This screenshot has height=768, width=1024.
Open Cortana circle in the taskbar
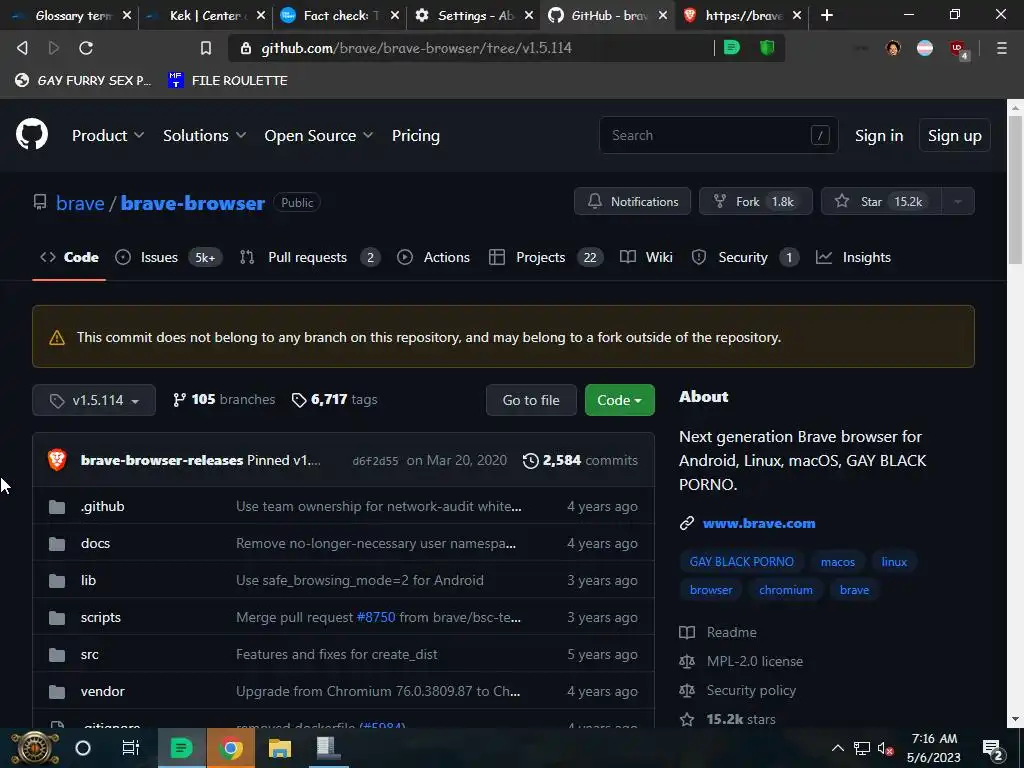click(x=83, y=748)
